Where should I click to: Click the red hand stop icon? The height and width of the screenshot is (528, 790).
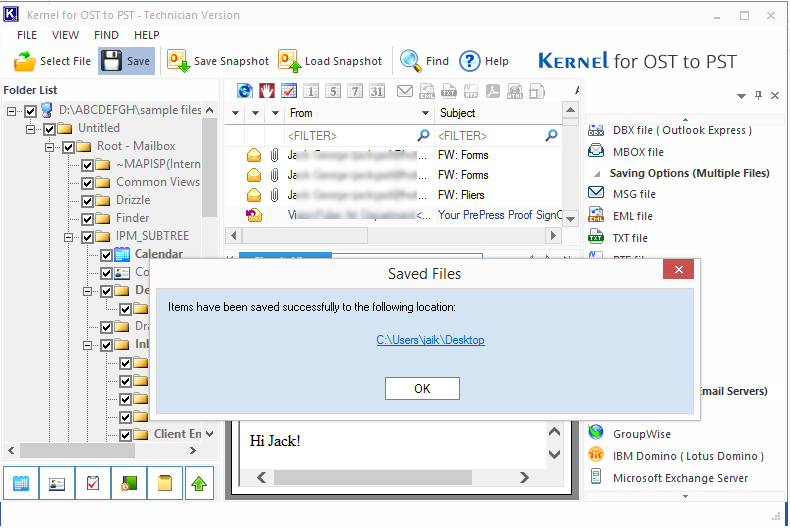tap(267, 91)
